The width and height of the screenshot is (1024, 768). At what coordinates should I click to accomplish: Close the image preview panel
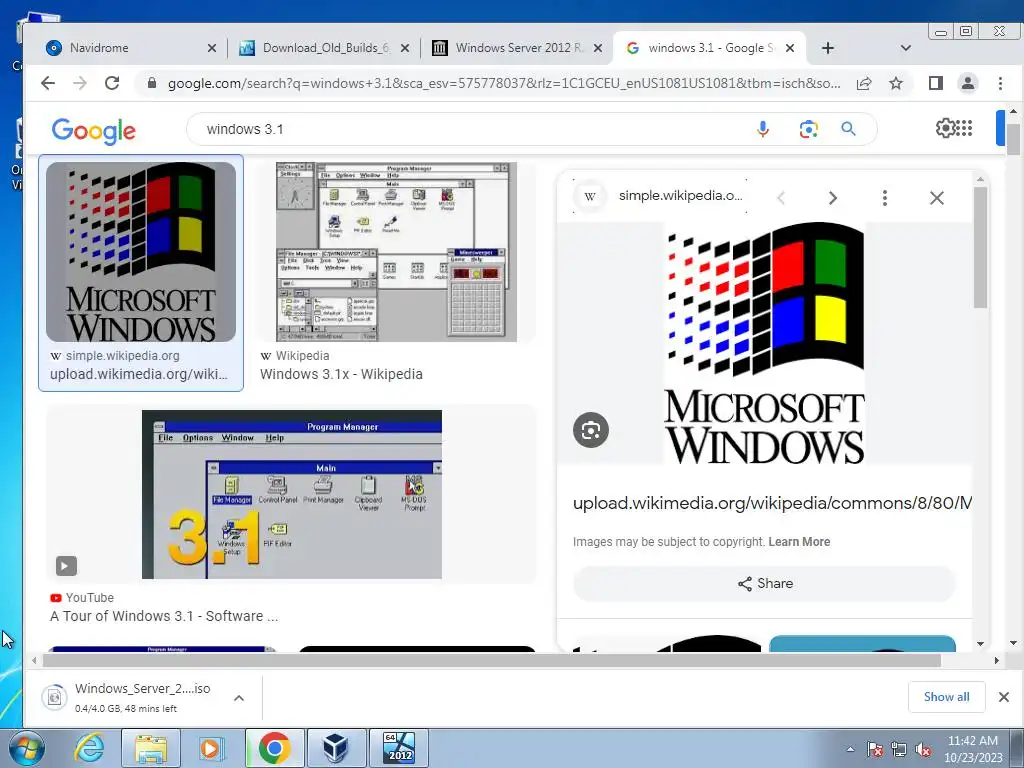(936, 198)
